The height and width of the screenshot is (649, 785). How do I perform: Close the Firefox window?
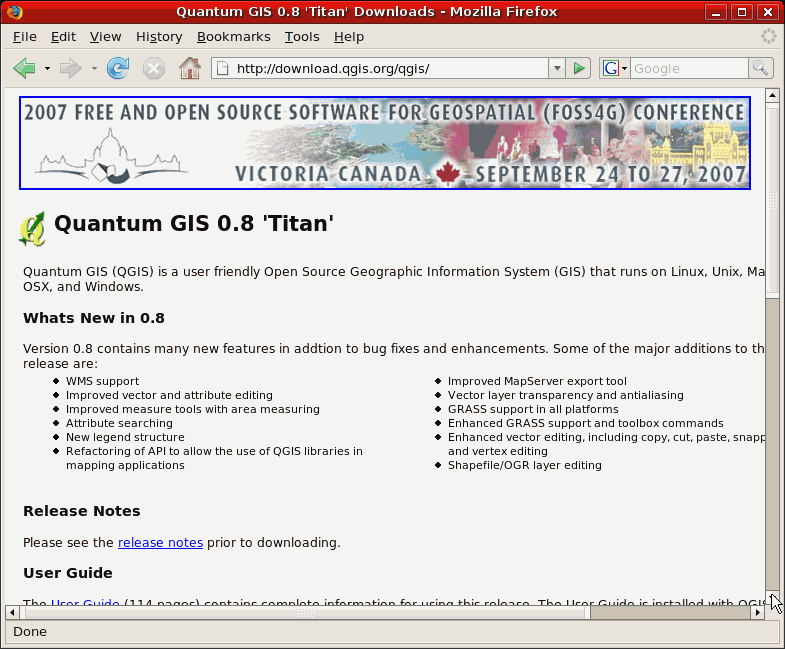tap(768, 12)
